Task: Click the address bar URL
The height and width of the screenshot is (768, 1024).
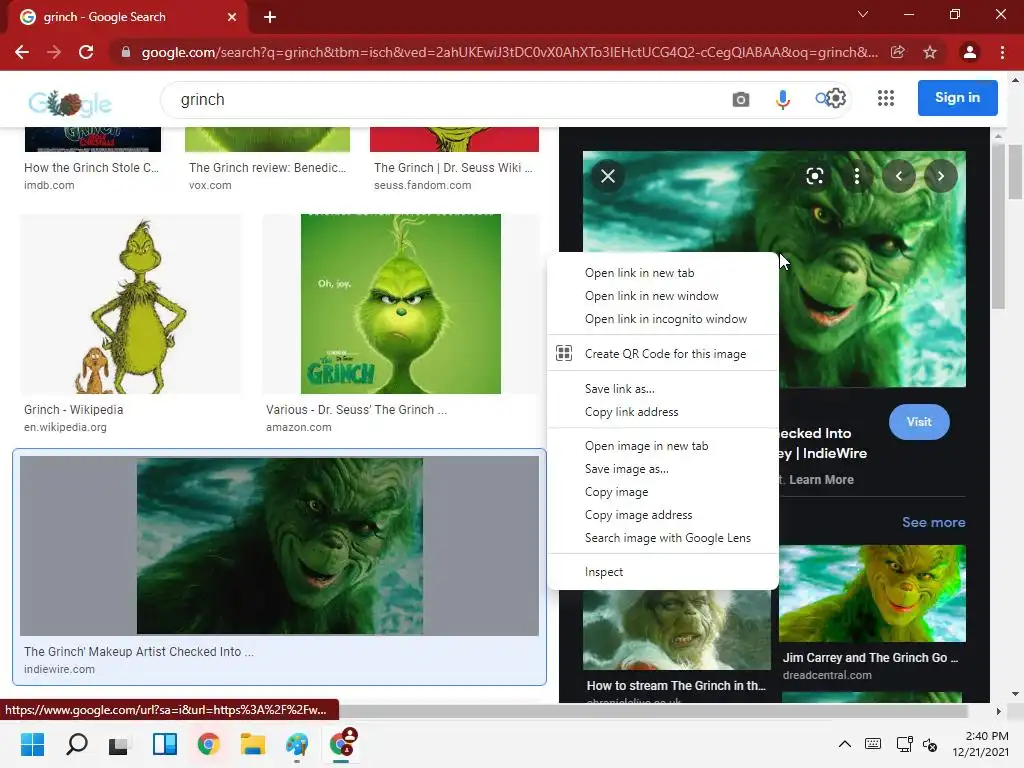Action: pyautogui.click(x=509, y=52)
